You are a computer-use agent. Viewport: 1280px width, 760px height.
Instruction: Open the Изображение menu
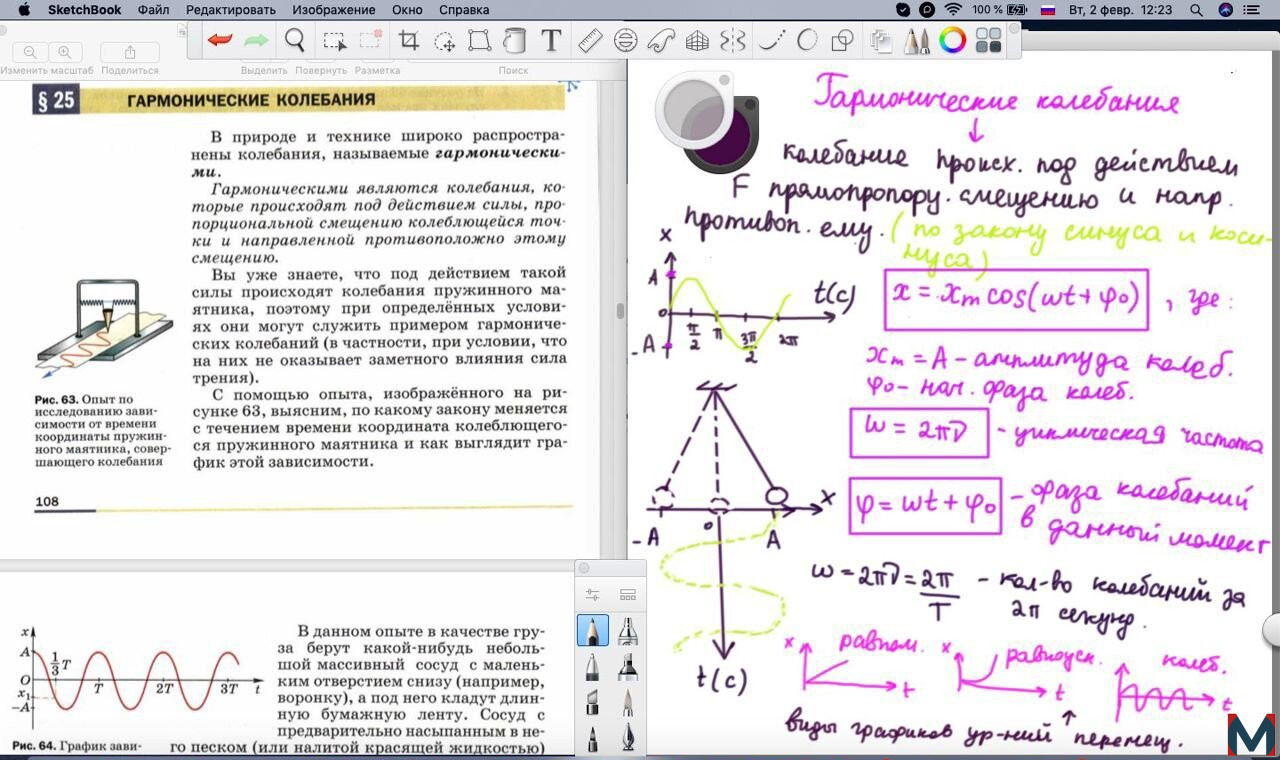coord(334,9)
